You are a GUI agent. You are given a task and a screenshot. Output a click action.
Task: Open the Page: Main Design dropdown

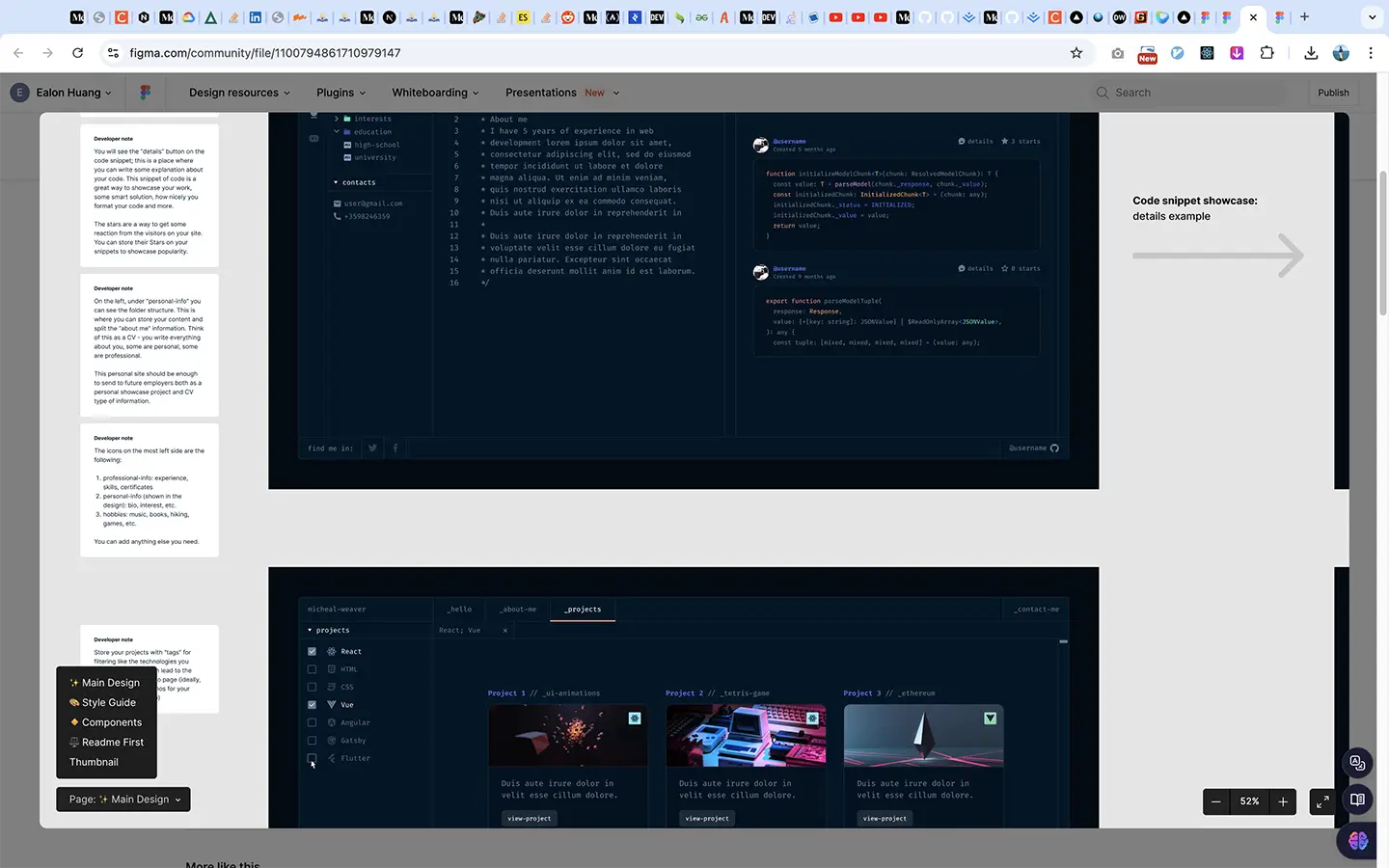(123, 800)
